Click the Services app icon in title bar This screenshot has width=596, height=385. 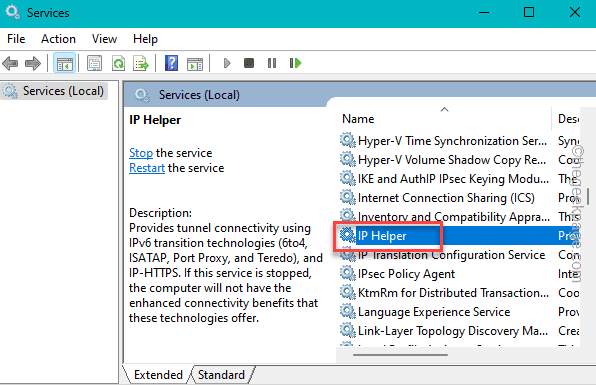click(13, 12)
